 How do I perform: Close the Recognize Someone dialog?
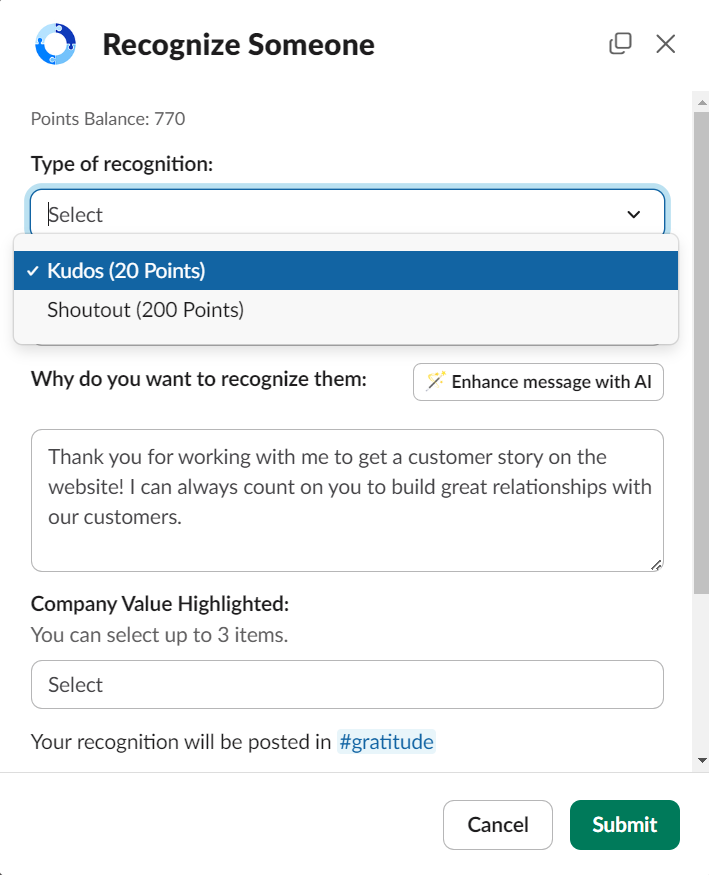point(665,43)
